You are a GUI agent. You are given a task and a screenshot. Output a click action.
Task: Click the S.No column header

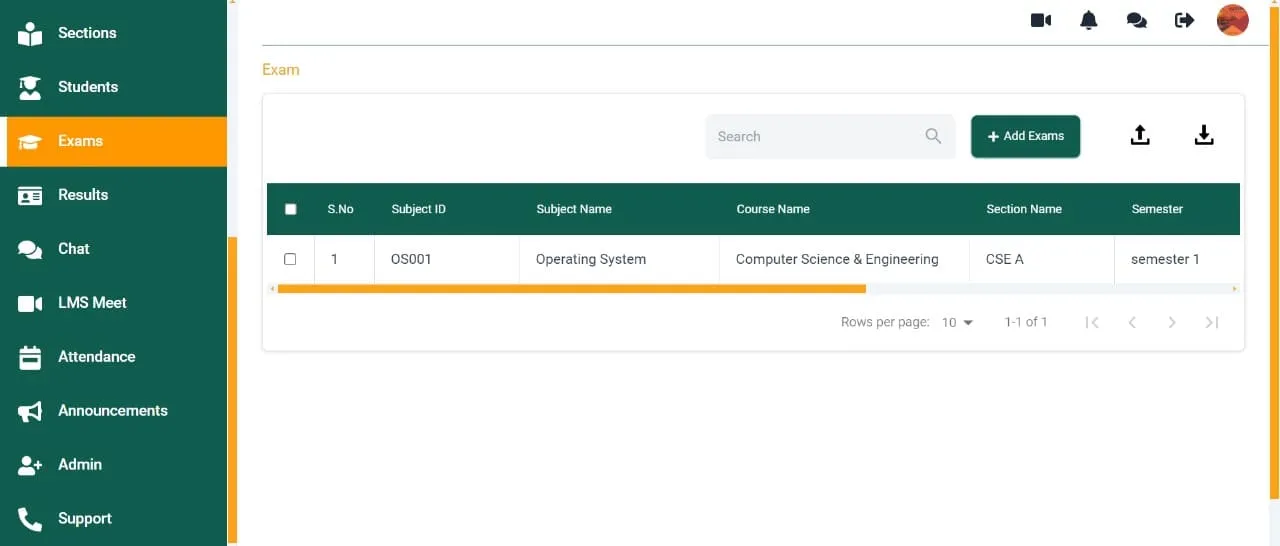pyautogui.click(x=341, y=209)
